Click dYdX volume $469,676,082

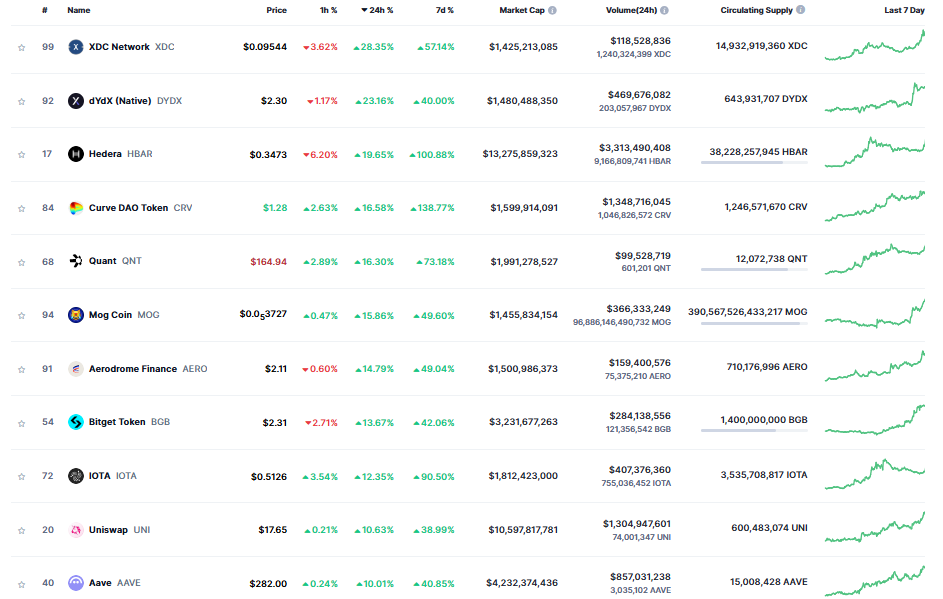click(639, 94)
